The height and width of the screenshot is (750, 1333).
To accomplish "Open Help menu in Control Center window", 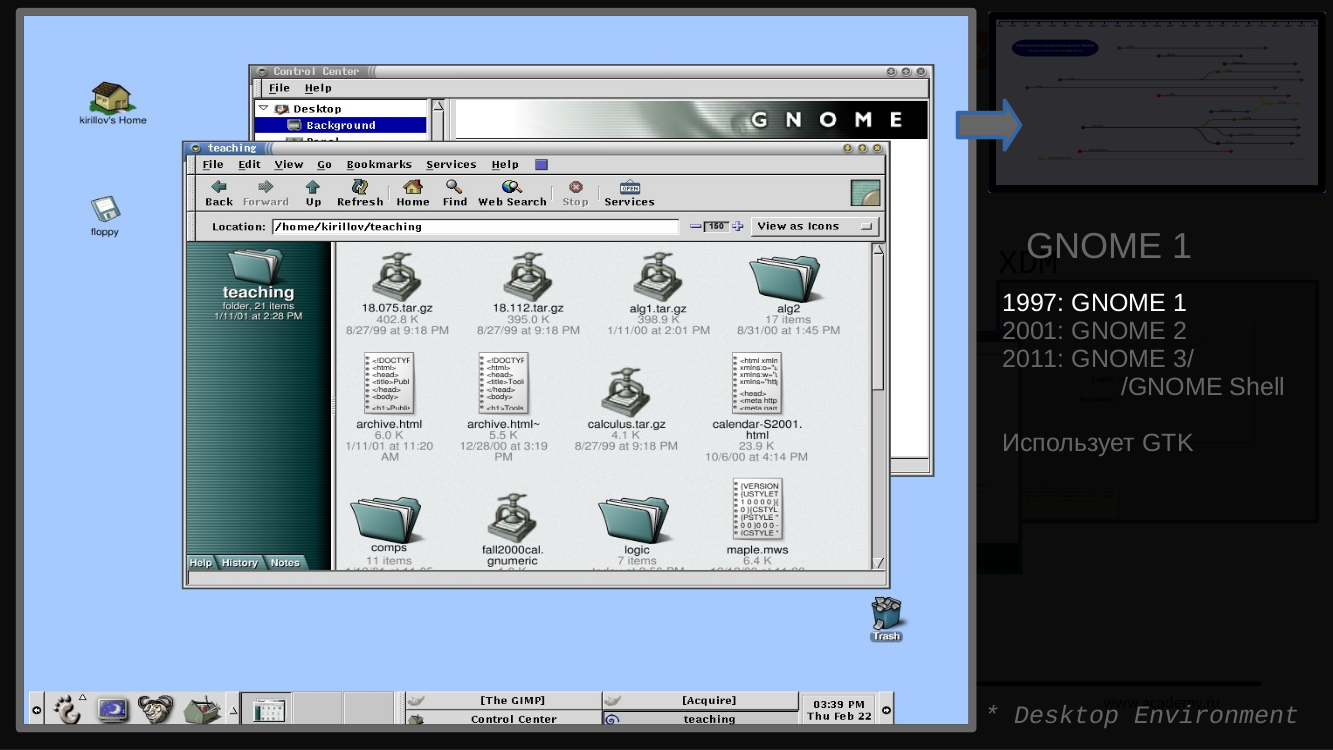I will 318,88.
